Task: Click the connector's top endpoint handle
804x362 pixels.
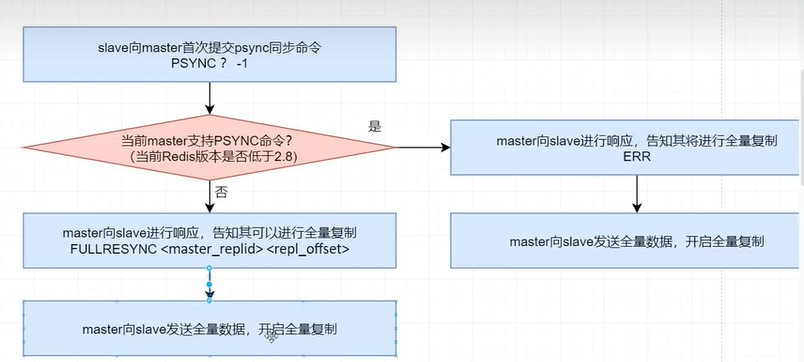Action: pyautogui.click(x=209, y=268)
